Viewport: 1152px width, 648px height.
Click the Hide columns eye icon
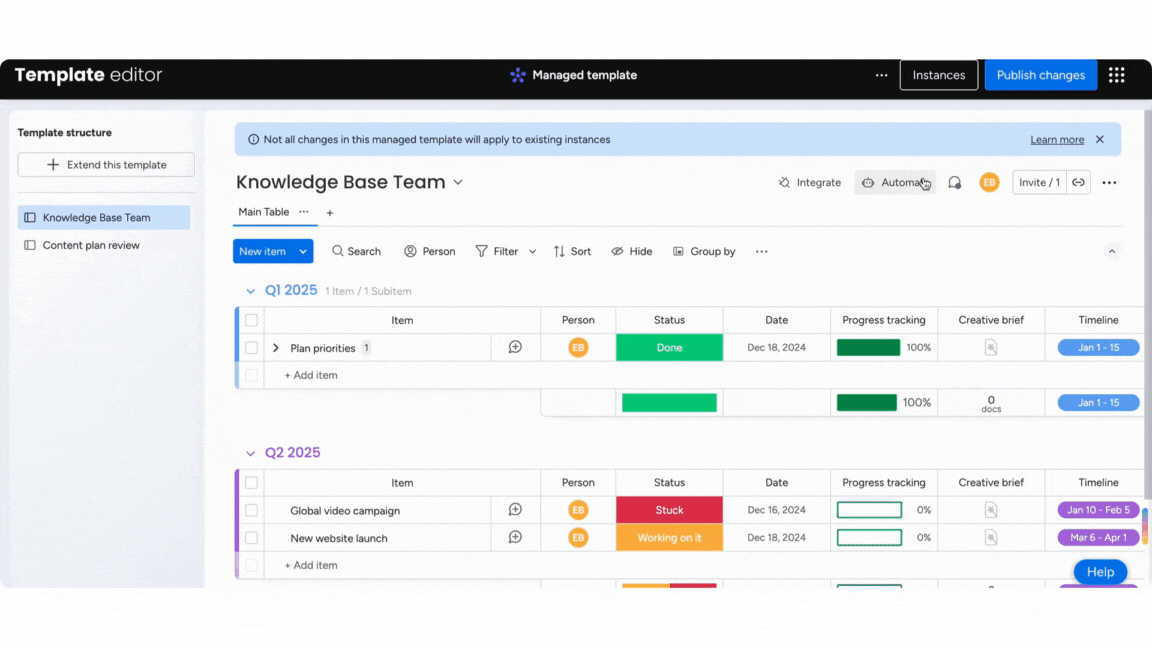tap(617, 251)
